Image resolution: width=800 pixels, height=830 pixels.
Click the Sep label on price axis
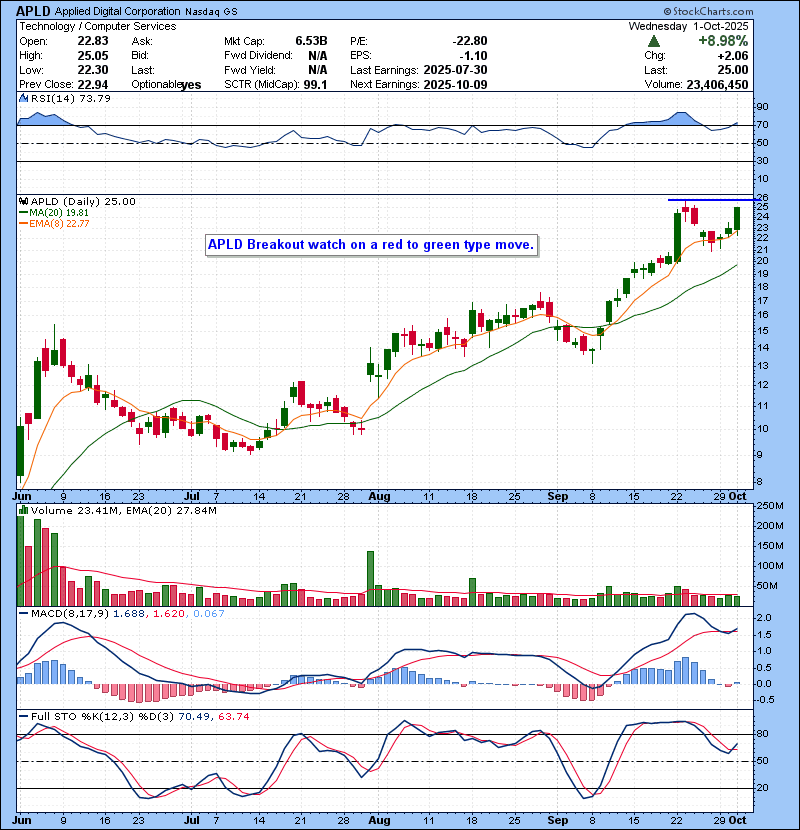558,497
